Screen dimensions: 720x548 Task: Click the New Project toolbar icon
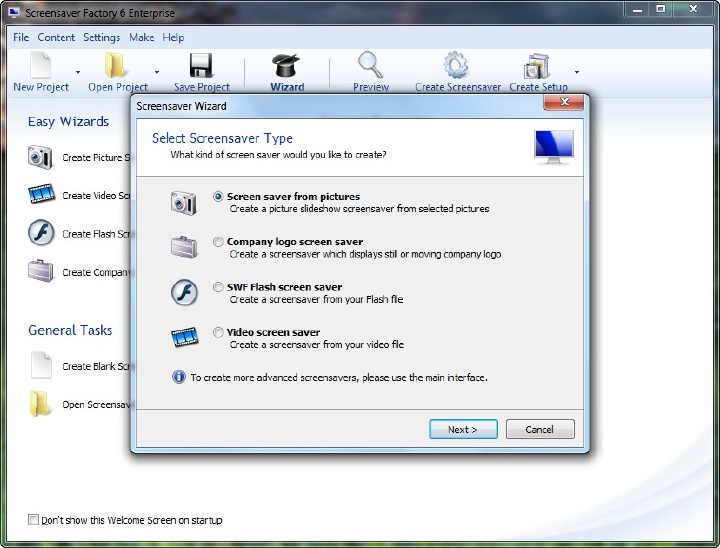40,66
